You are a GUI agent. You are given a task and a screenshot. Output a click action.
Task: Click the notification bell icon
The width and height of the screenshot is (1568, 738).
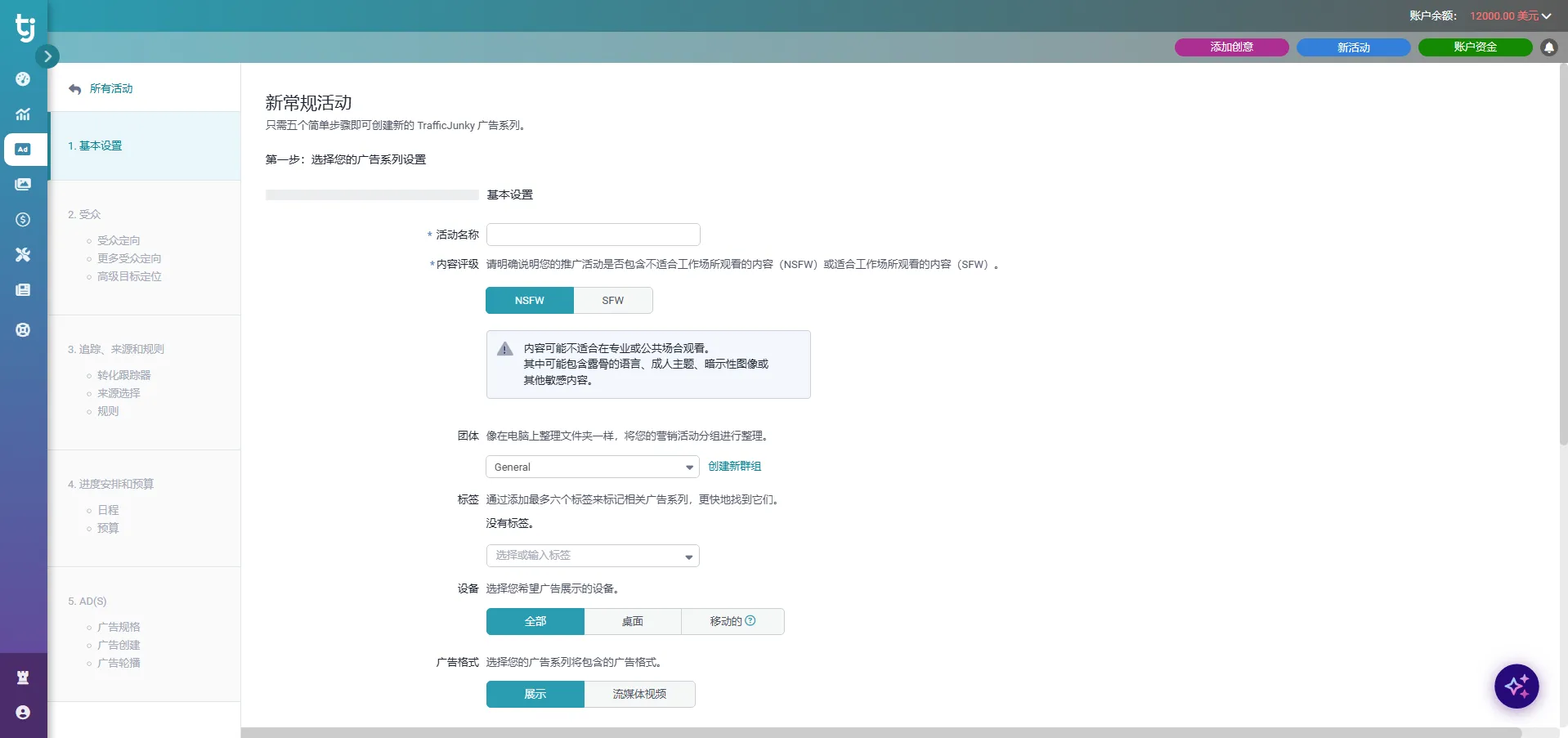(1549, 47)
